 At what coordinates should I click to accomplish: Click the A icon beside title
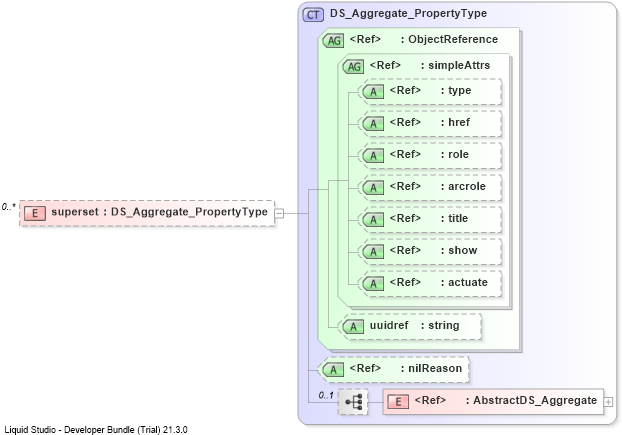[373, 220]
